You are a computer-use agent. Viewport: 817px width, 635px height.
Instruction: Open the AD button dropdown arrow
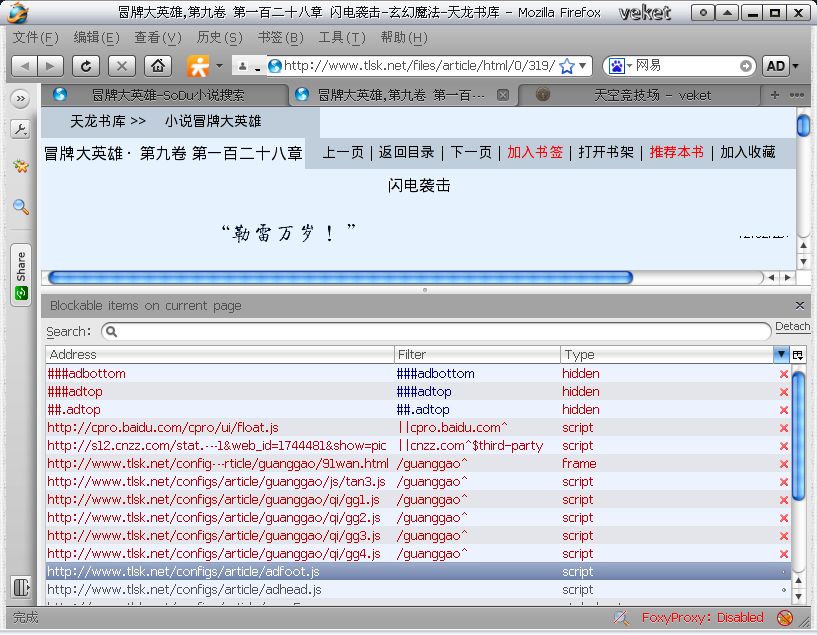(796, 66)
